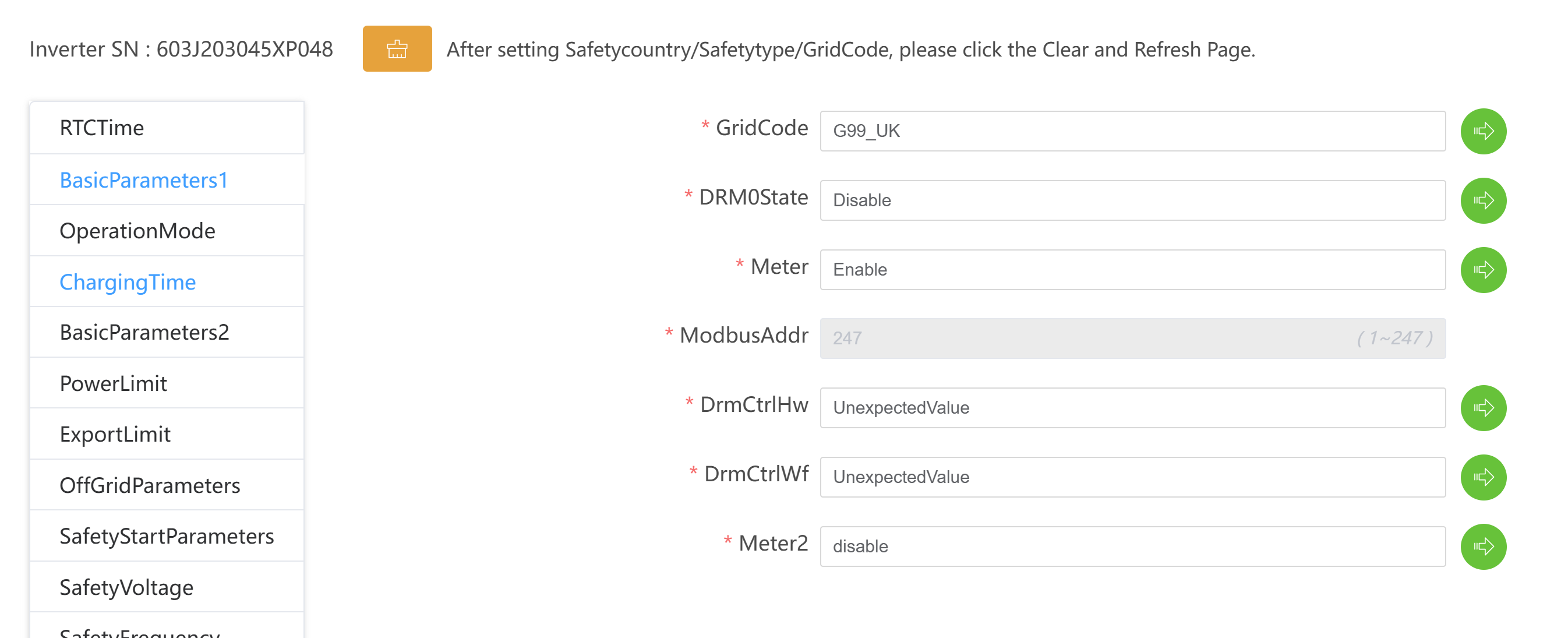The image size is (1568, 638).
Task: Send the DRM0State value using green arrow
Action: coord(1483,200)
